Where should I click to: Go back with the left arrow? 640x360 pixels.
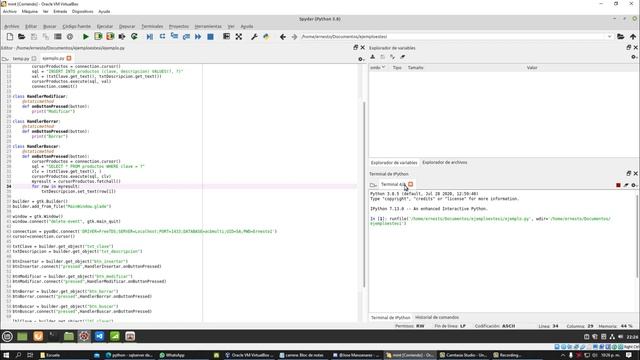[282, 37]
